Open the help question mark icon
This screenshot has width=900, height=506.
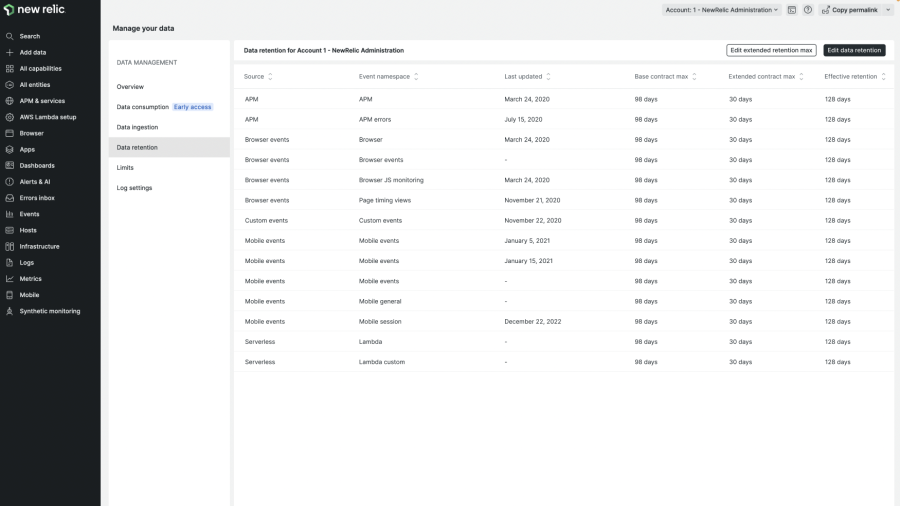coord(807,10)
